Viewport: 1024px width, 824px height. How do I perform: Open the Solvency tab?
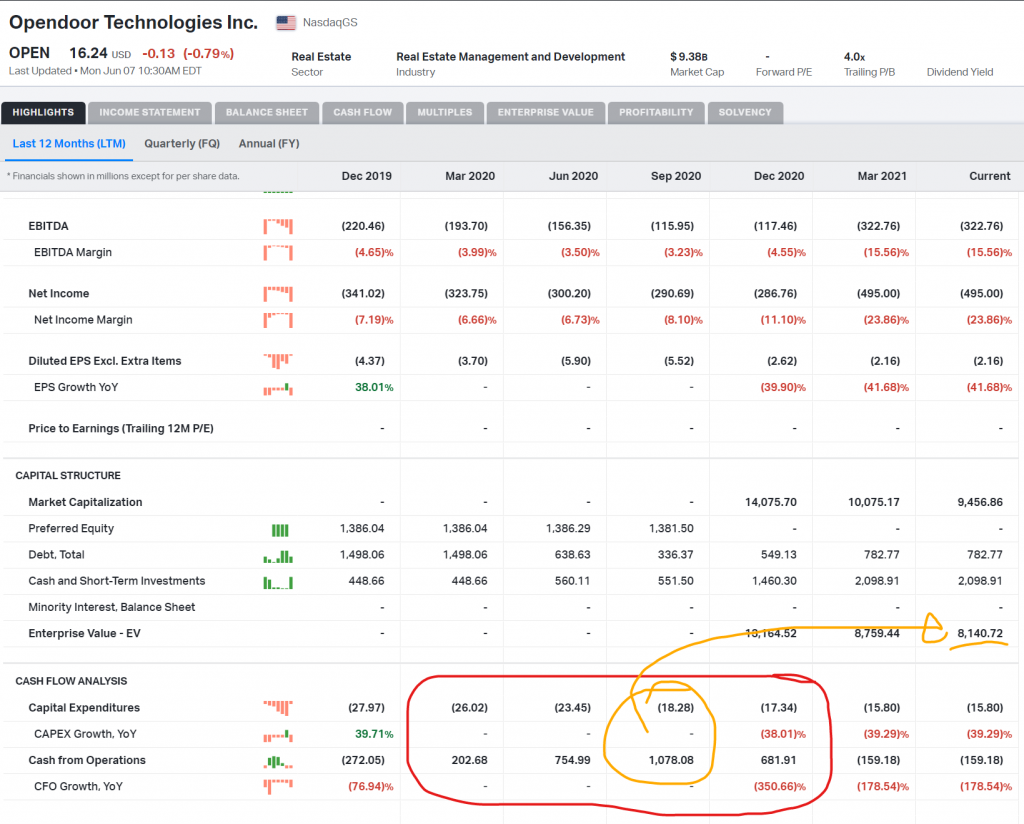point(745,112)
